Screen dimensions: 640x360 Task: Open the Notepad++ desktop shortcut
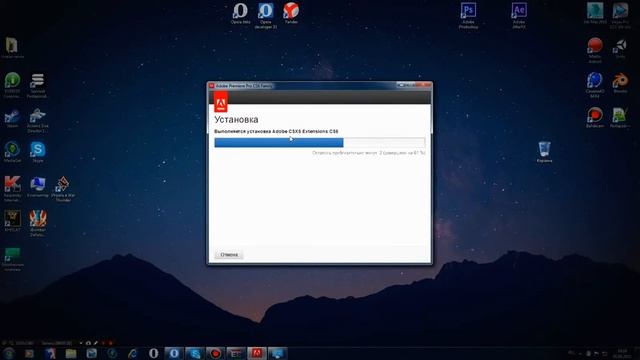point(620,118)
